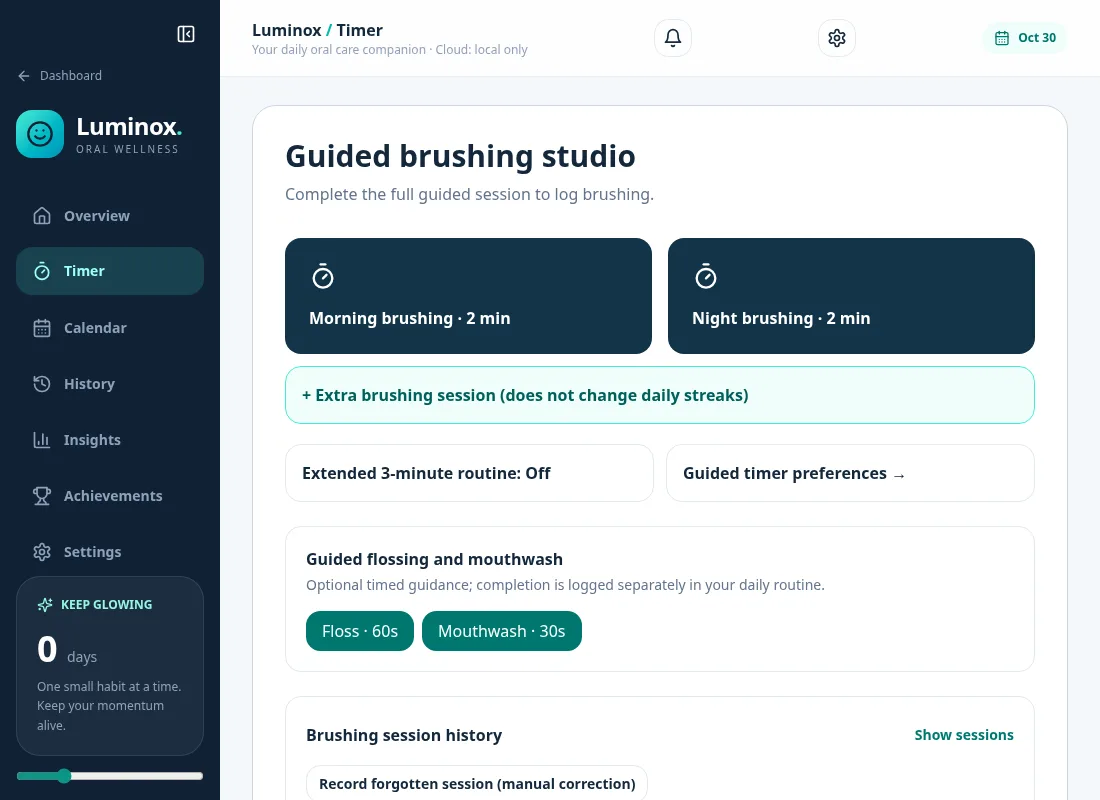This screenshot has height=800, width=1100.
Task: Open the Calendar section
Action: coord(110,328)
